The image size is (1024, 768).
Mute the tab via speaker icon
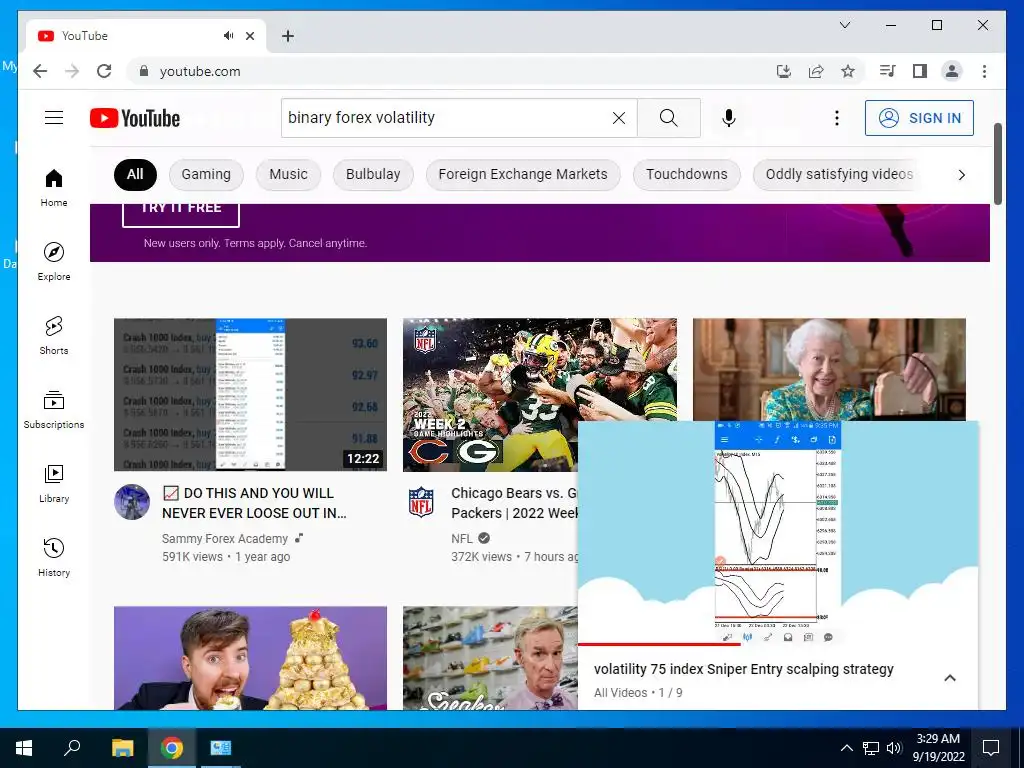228,36
